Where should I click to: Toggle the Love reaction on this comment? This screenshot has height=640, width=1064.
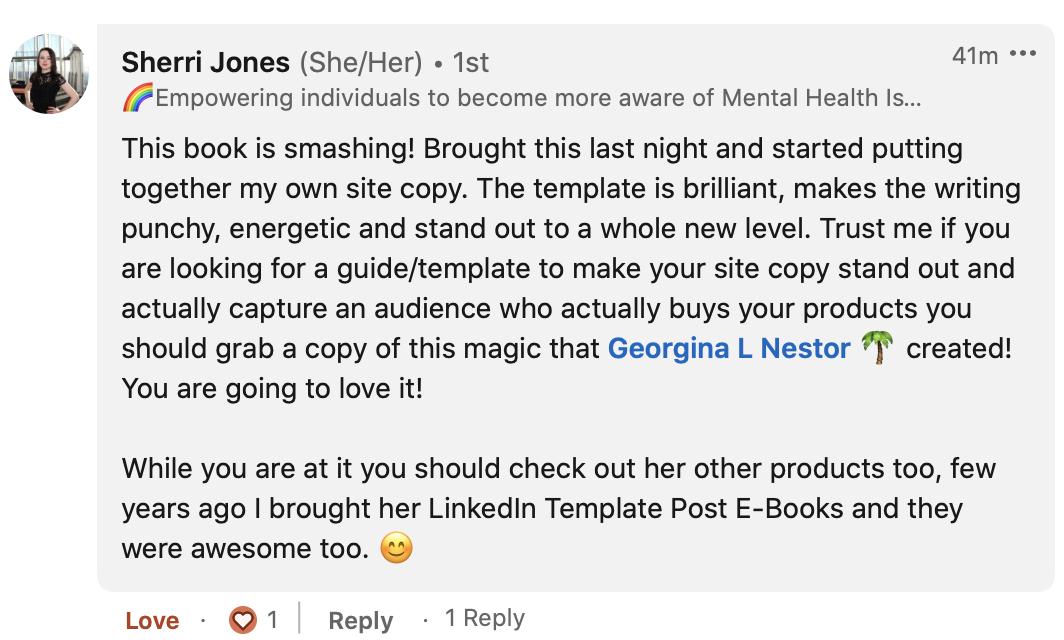pos(152,620)
